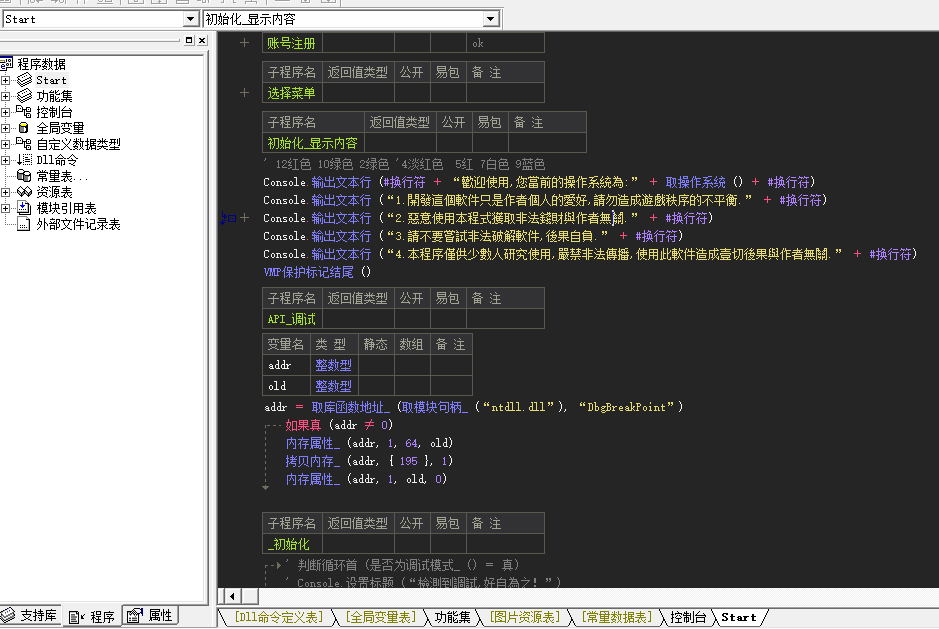Click the 常量表 icon in tree
939x629 pixels.
pos(24,176)
